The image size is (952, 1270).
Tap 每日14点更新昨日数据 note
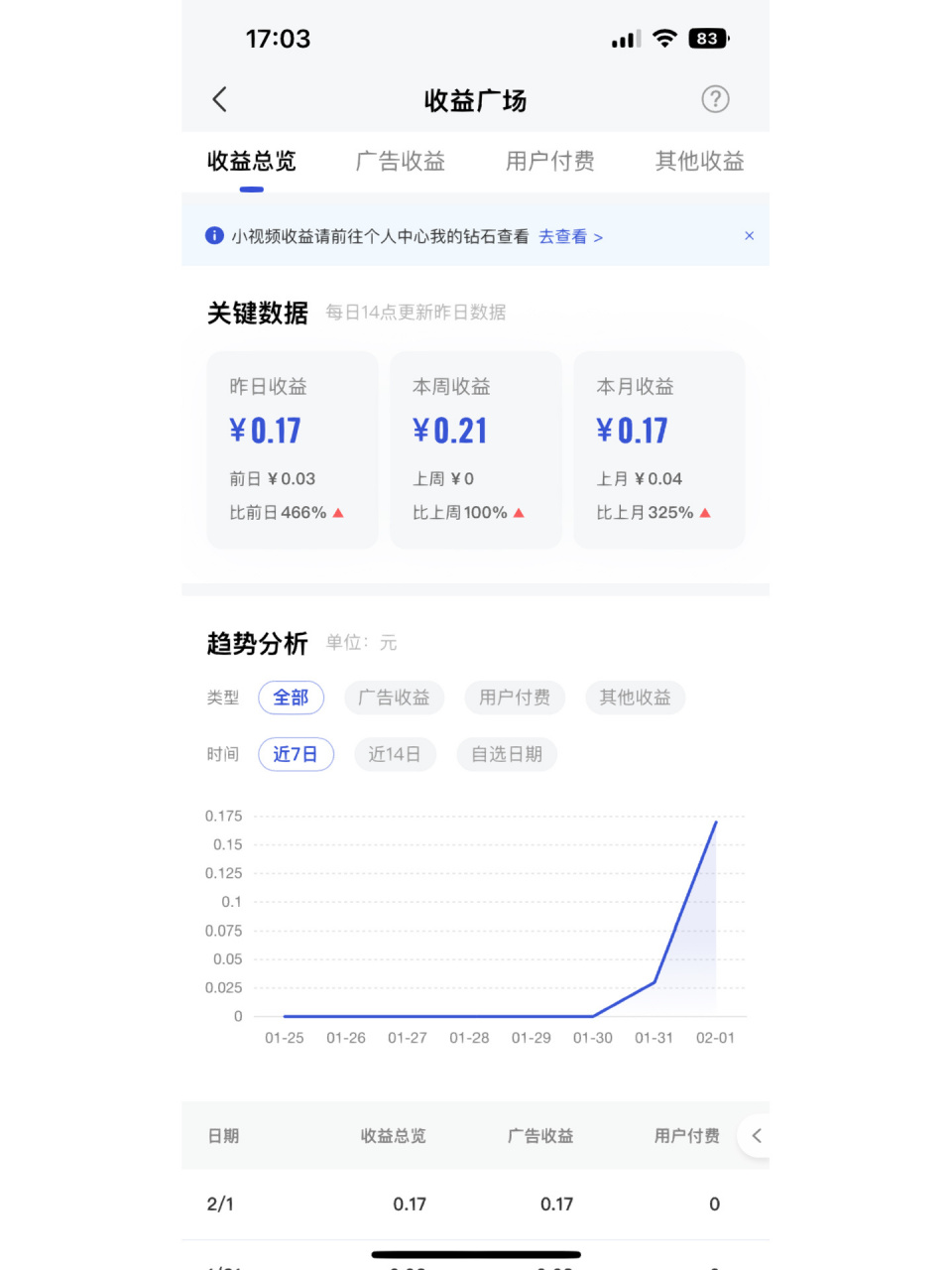[x=416, y=313]
